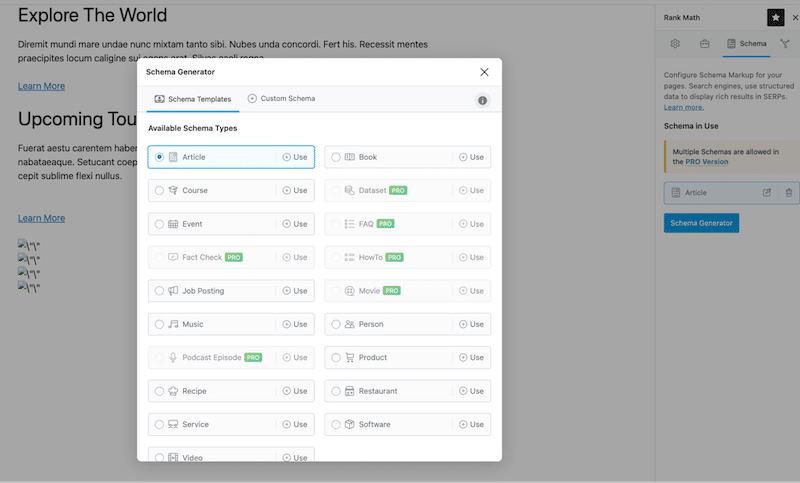Screen dimensions: 800x483
Task: Click Use for Recipe schema
Action: click(x=295, y=391)
